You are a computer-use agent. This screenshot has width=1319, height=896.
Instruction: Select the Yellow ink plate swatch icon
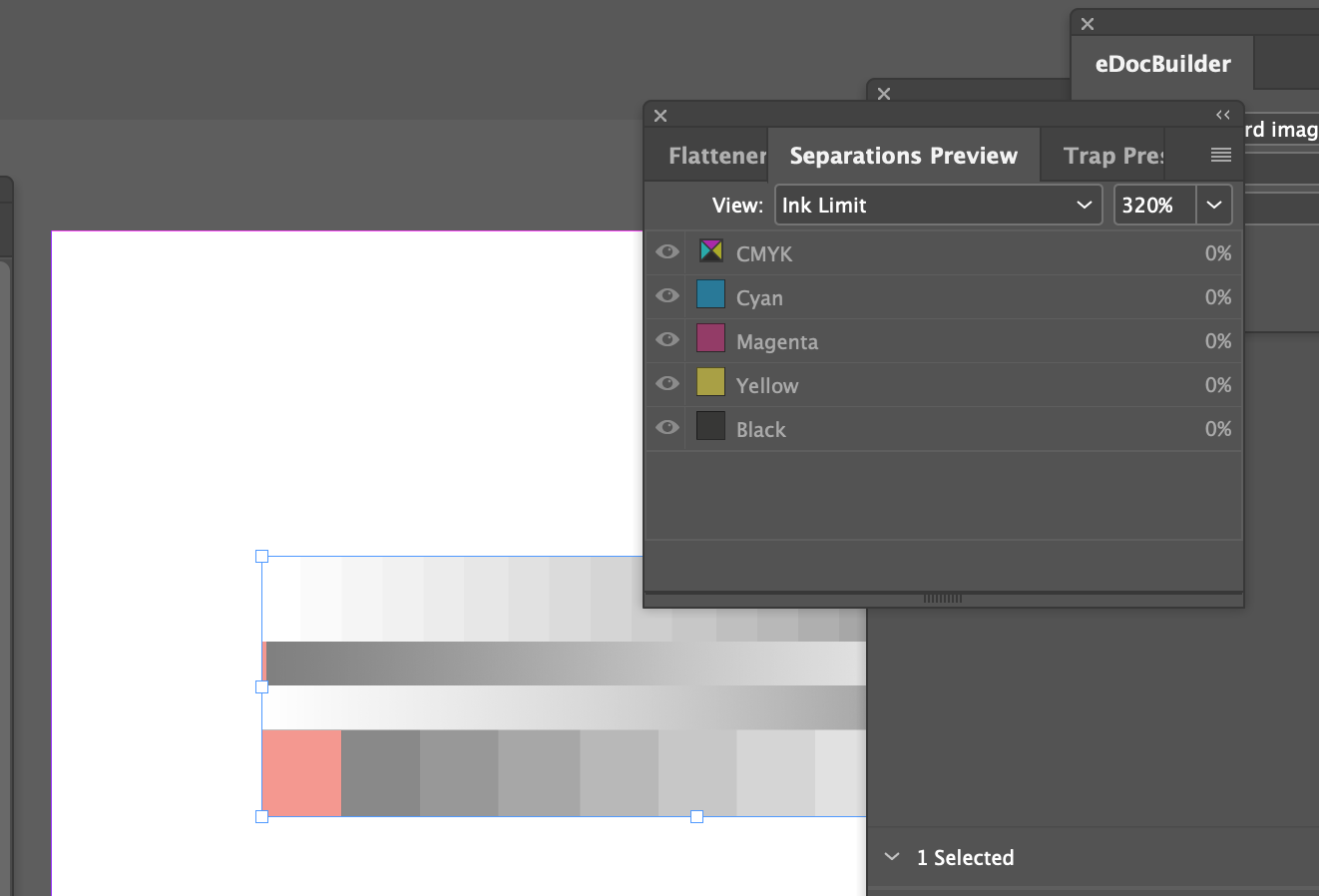(x=710, y=383)
